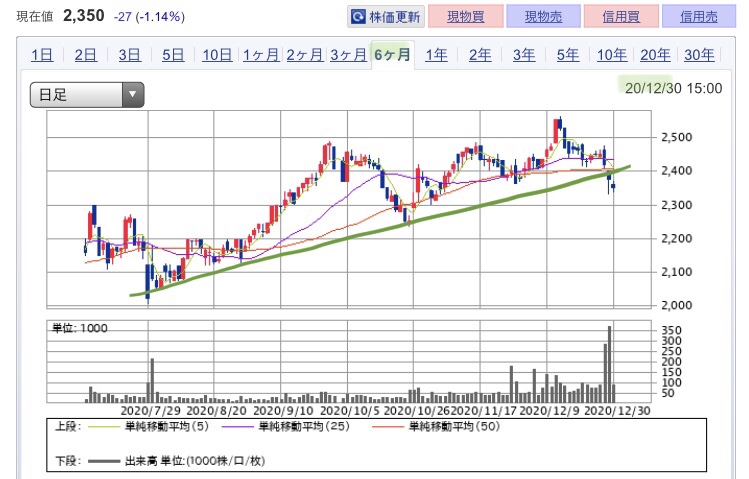Switch to the 1年 chart tab
The height and width of the screenshot is (479, 749).
(x=437, y=55)
